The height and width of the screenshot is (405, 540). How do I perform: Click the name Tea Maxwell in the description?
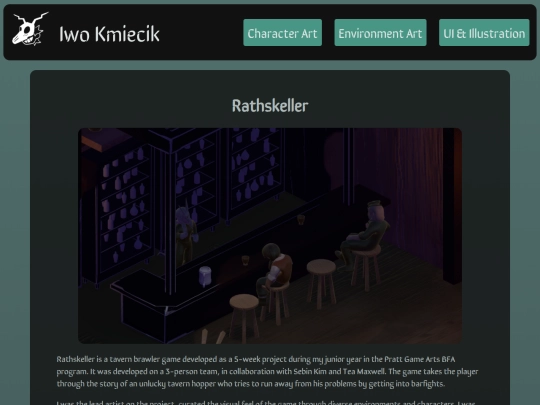point(364,372)
